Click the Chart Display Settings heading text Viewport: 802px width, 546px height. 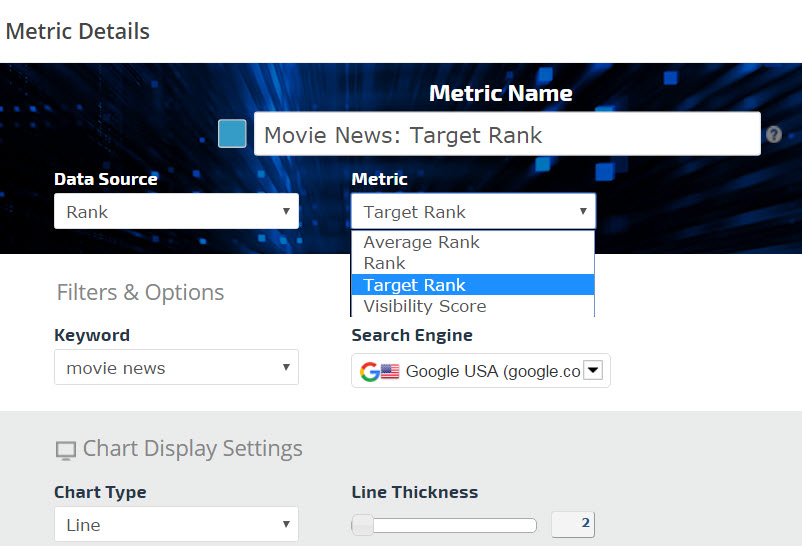pyautogui.click(x=192, y=448)
